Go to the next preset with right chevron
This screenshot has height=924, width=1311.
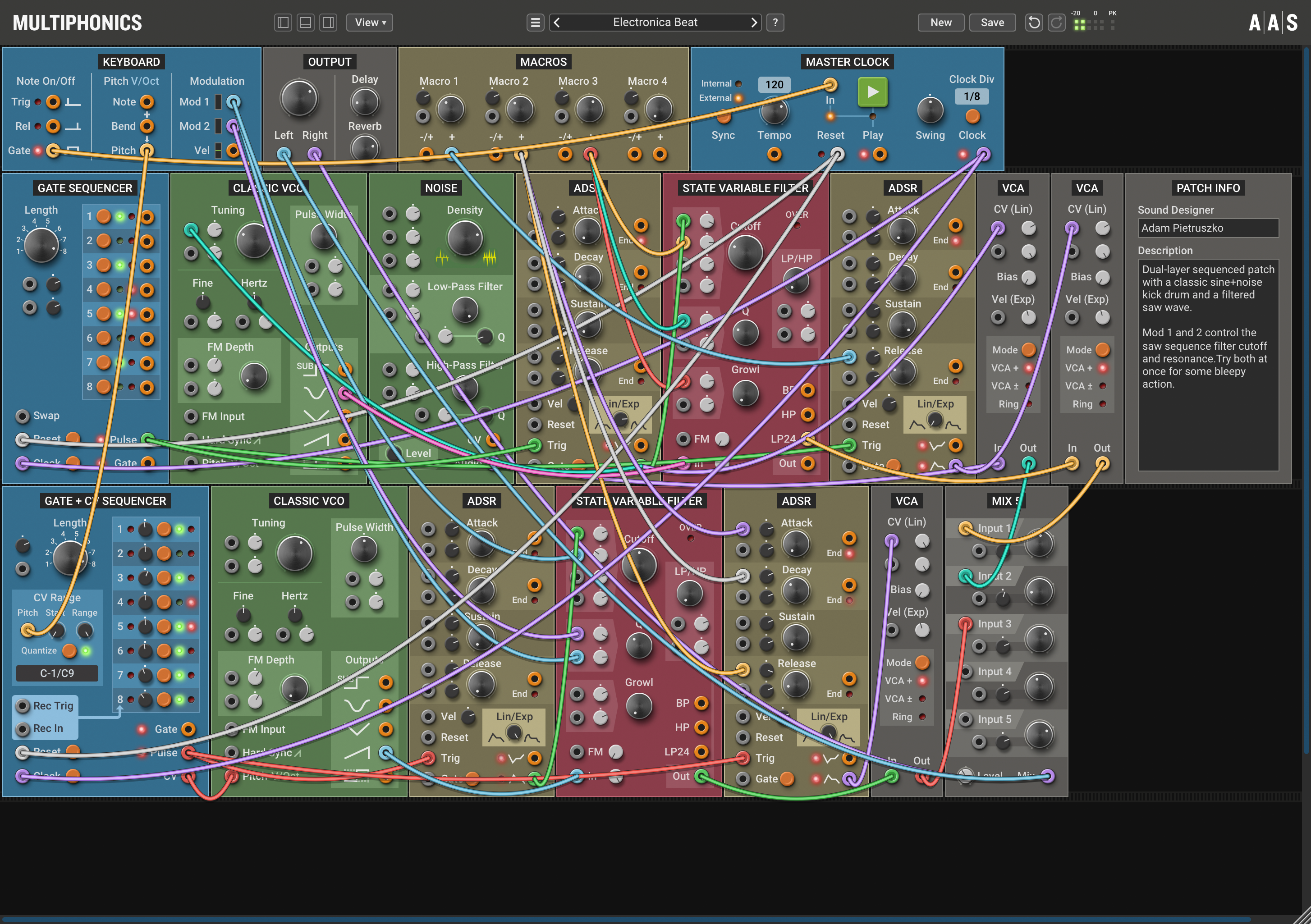point(754,22)
